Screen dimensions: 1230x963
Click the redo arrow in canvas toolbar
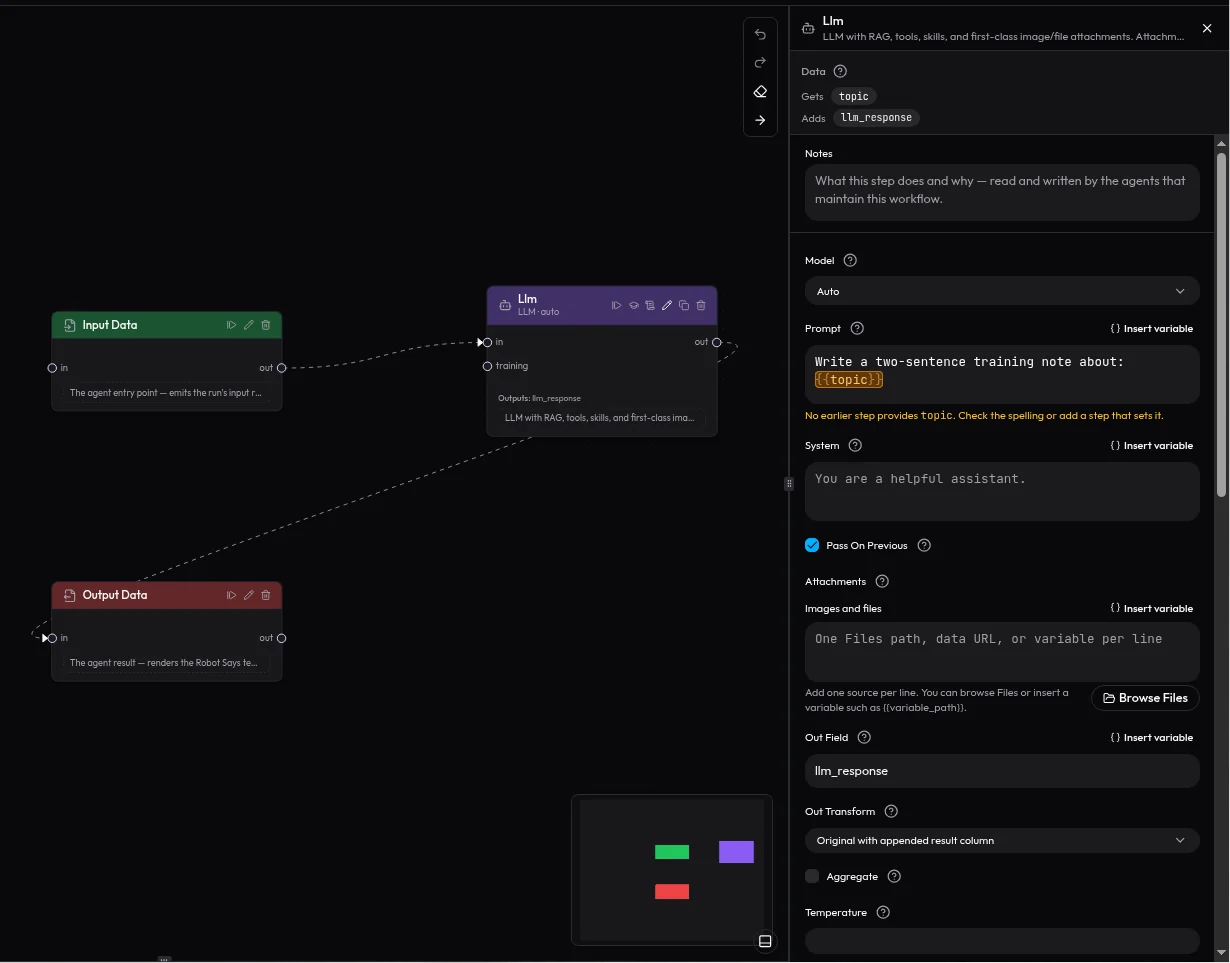(760, 63)
